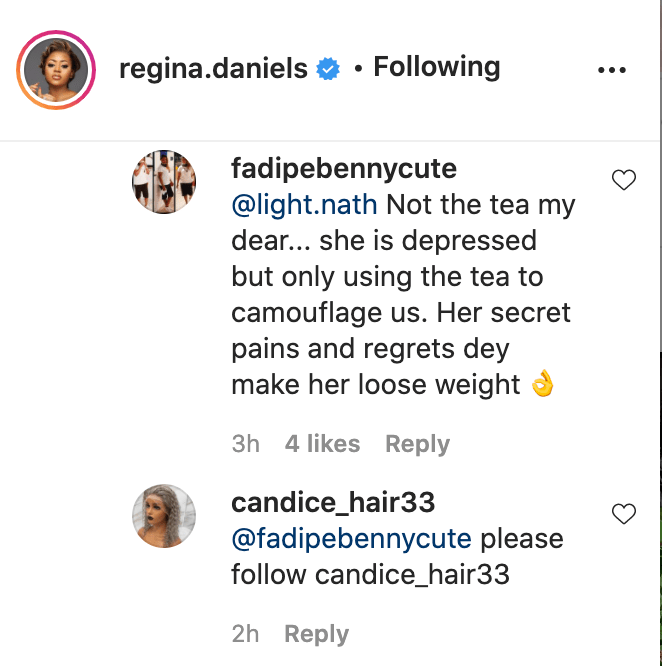Click the Following button in the header
662x666 pixels.
pos(436,68)
